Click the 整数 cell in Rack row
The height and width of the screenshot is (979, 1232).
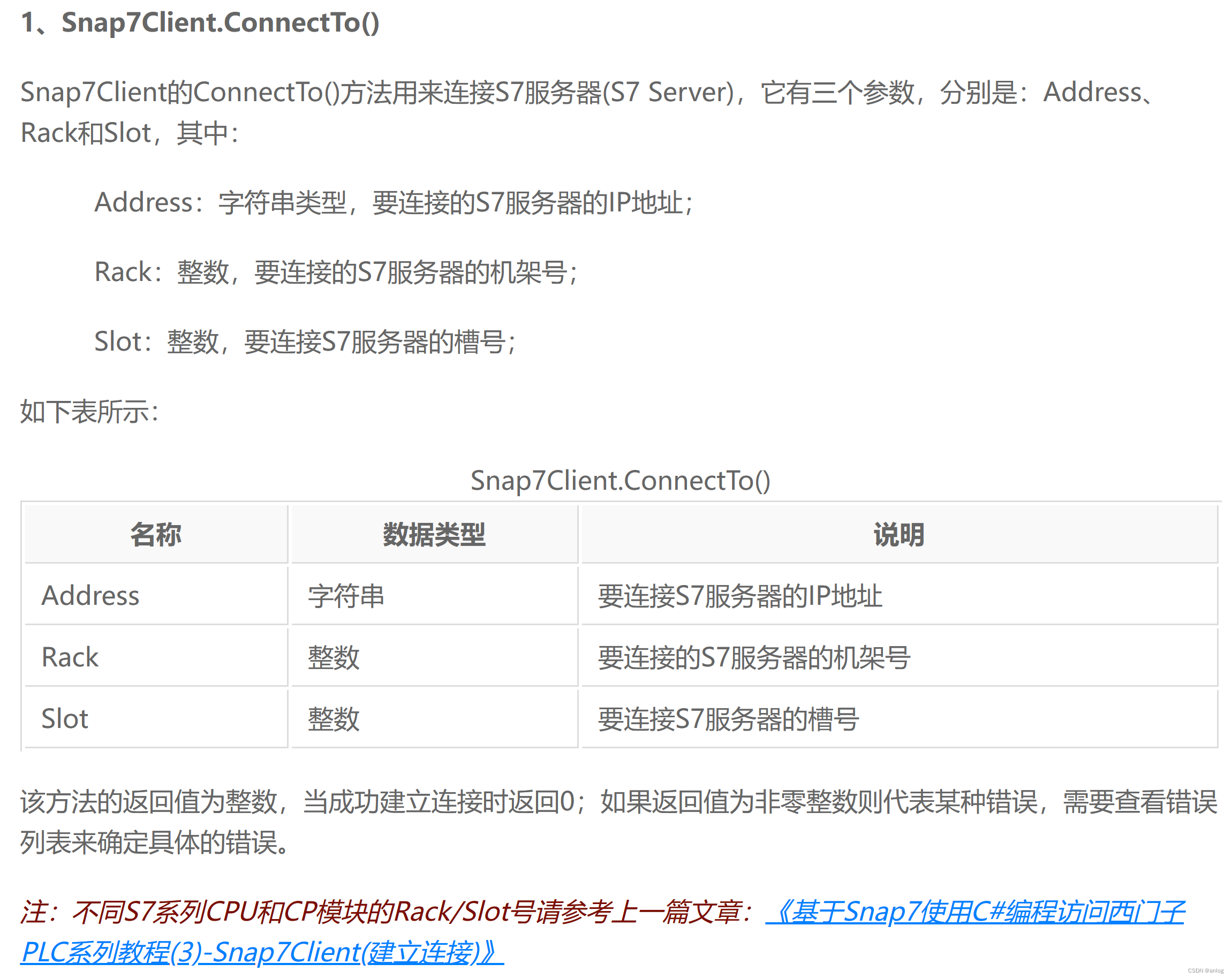click(x=333, y=657)
